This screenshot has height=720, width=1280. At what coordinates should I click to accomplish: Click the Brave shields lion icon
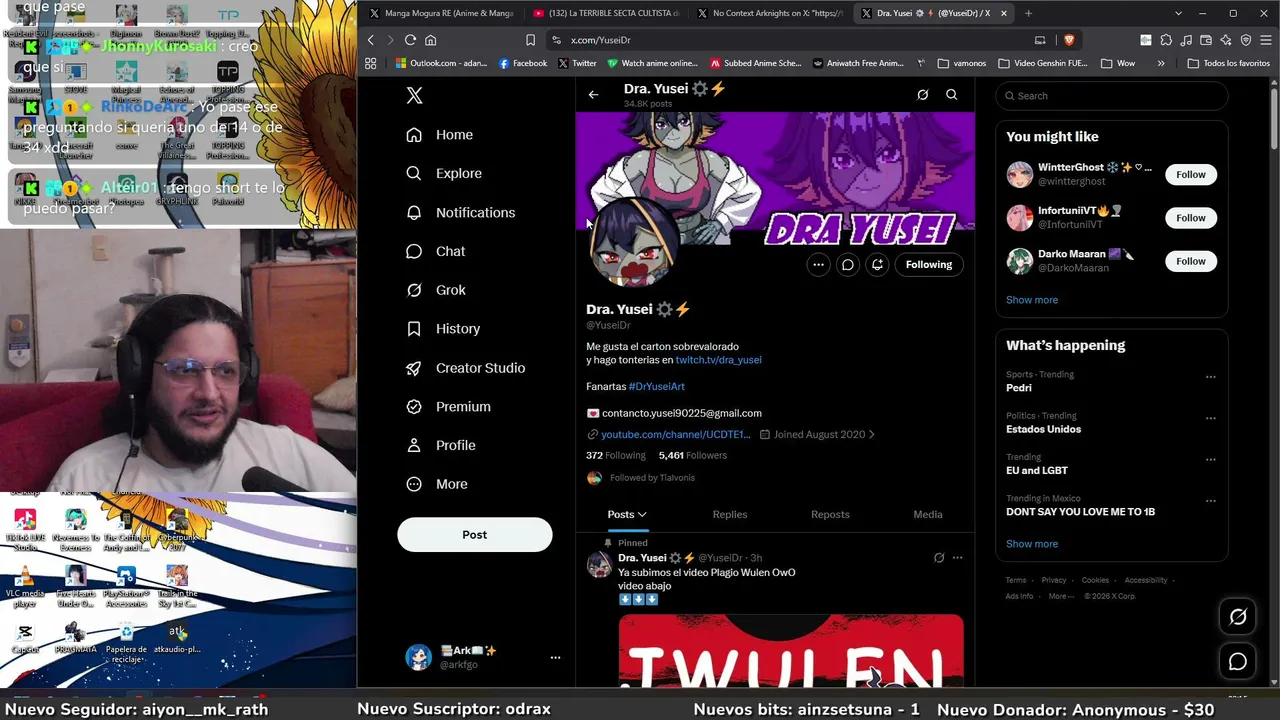[1069, 40]
